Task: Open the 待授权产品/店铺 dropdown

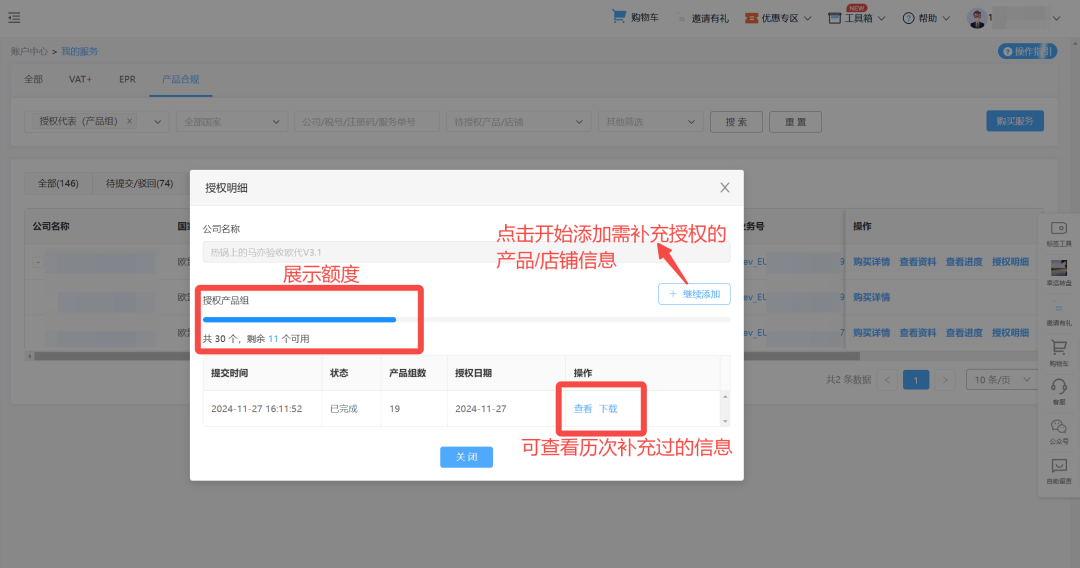Action: pos(518,122)
